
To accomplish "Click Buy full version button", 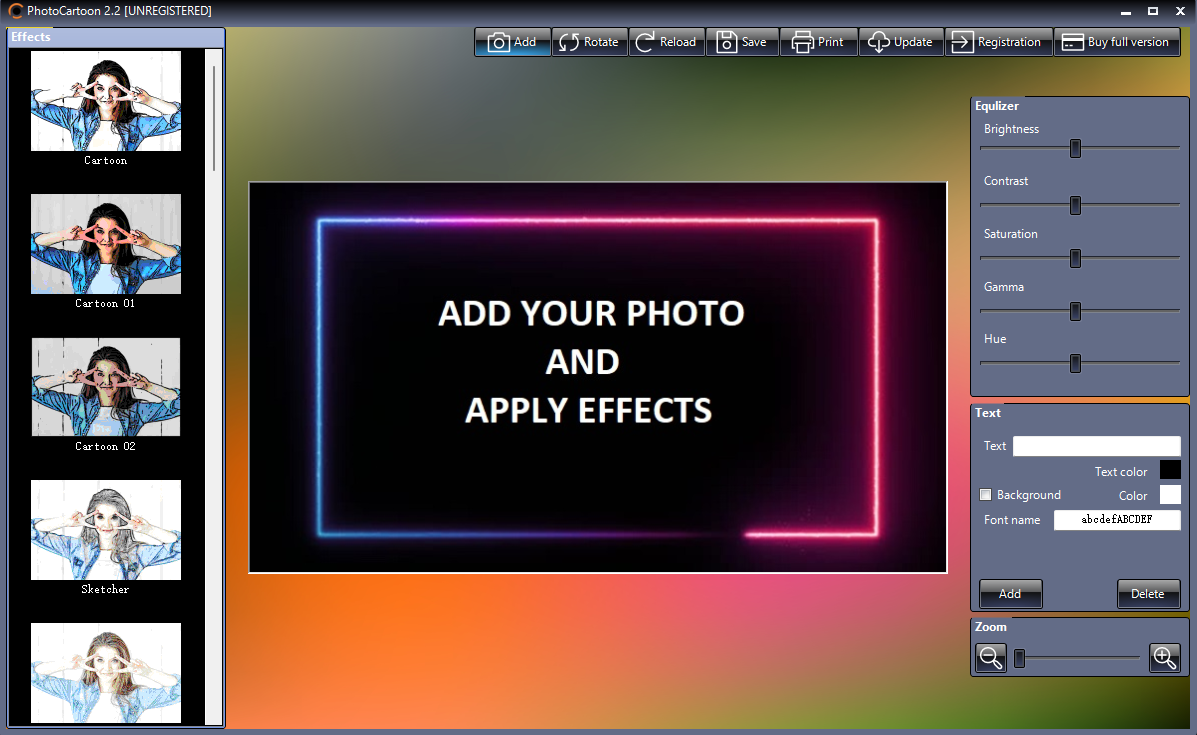I will (1116, 42).
